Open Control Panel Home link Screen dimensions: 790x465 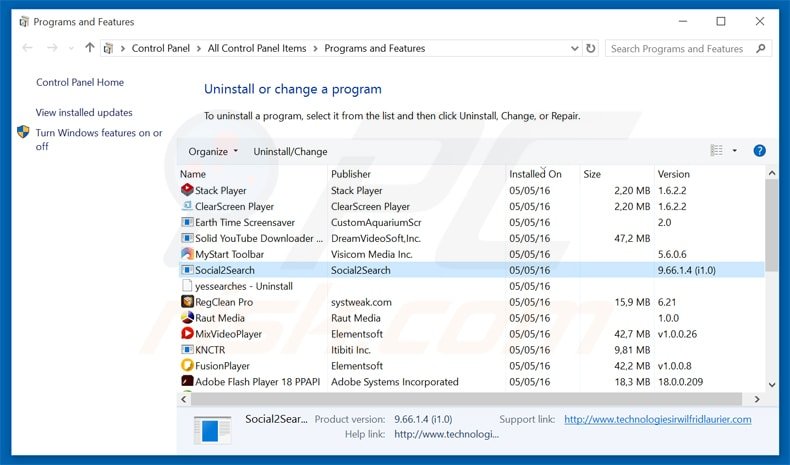tap(80, 82)
